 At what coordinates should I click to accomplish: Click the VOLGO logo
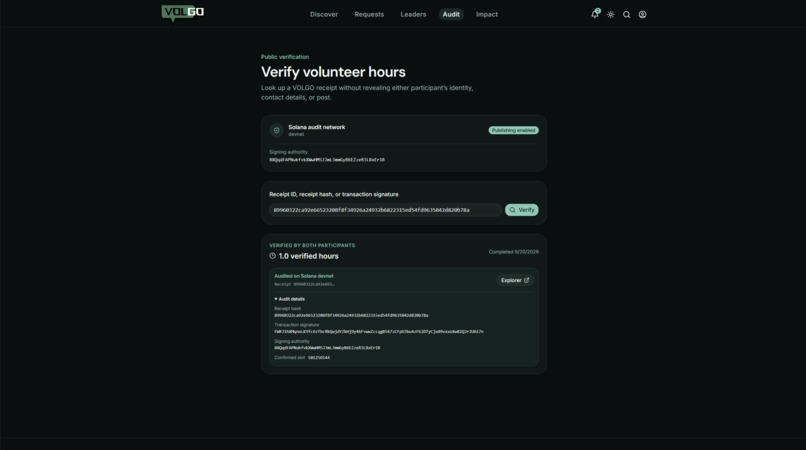(182, 13)
